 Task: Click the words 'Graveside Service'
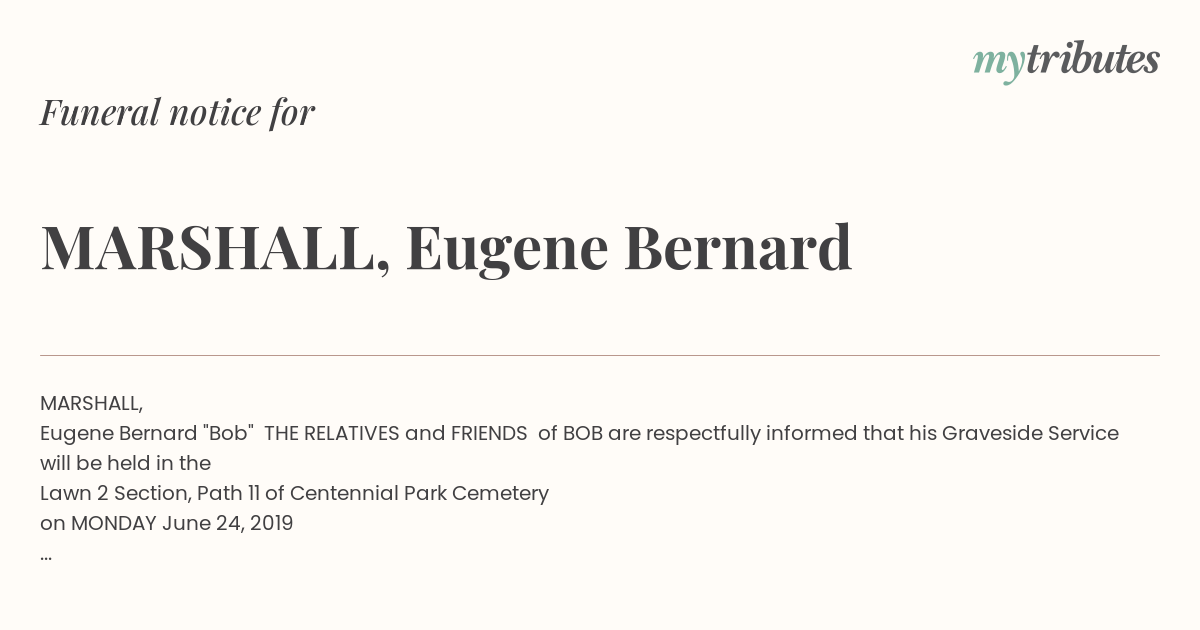[x=1030, y=433]
